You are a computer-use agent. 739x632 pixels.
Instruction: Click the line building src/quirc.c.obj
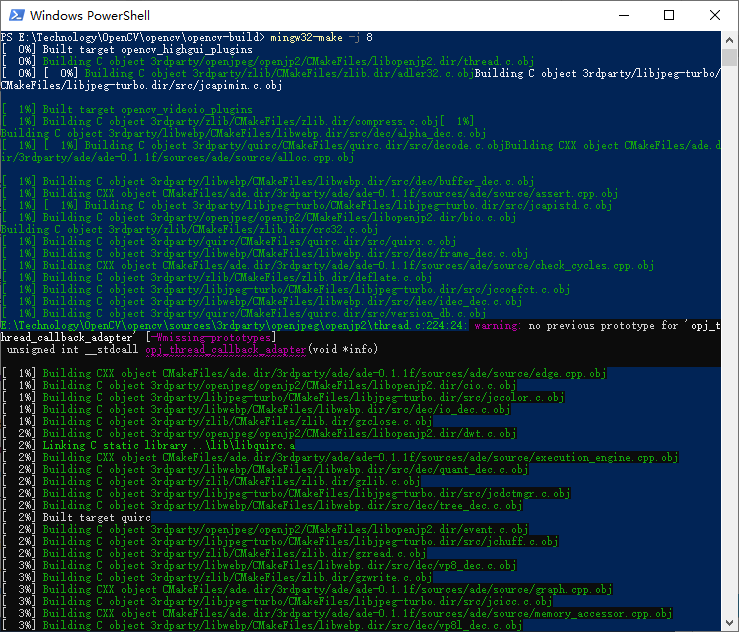[x=229, y=241]
